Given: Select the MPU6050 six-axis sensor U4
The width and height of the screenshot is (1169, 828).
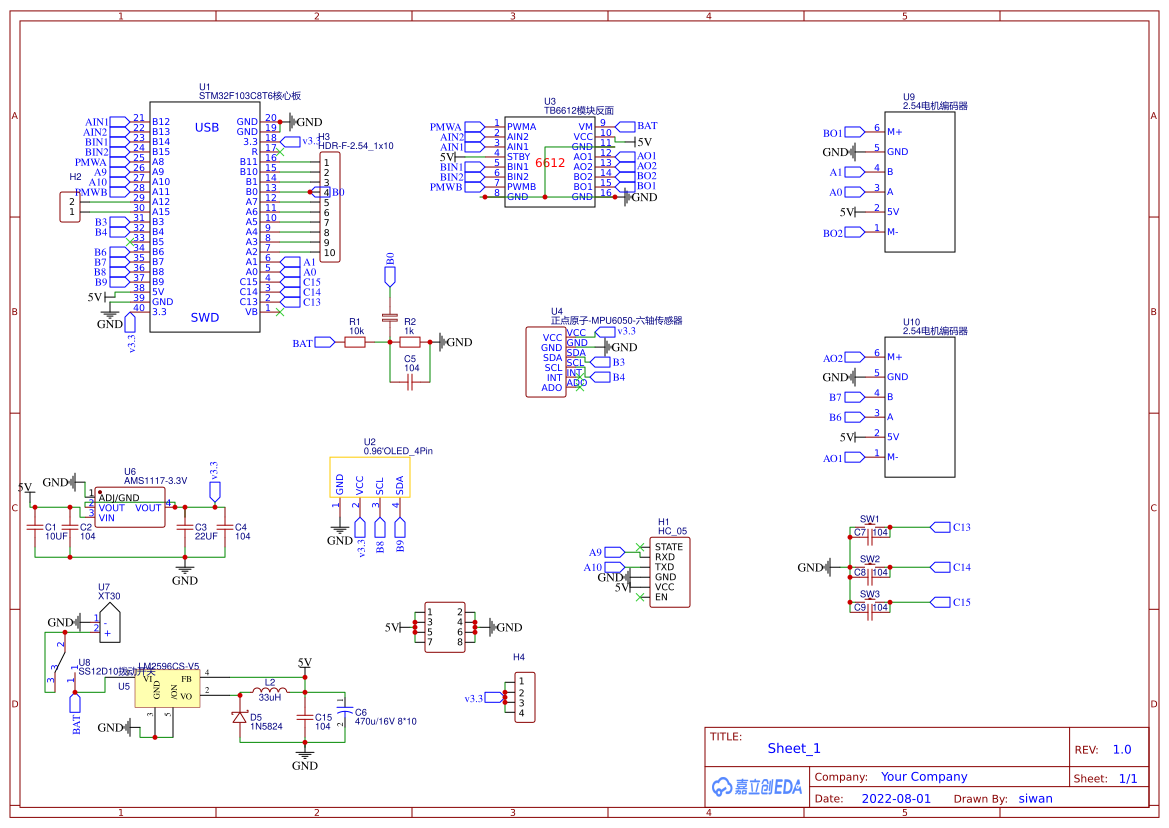Looking at the screenshot, I should (x=547, y=360).
